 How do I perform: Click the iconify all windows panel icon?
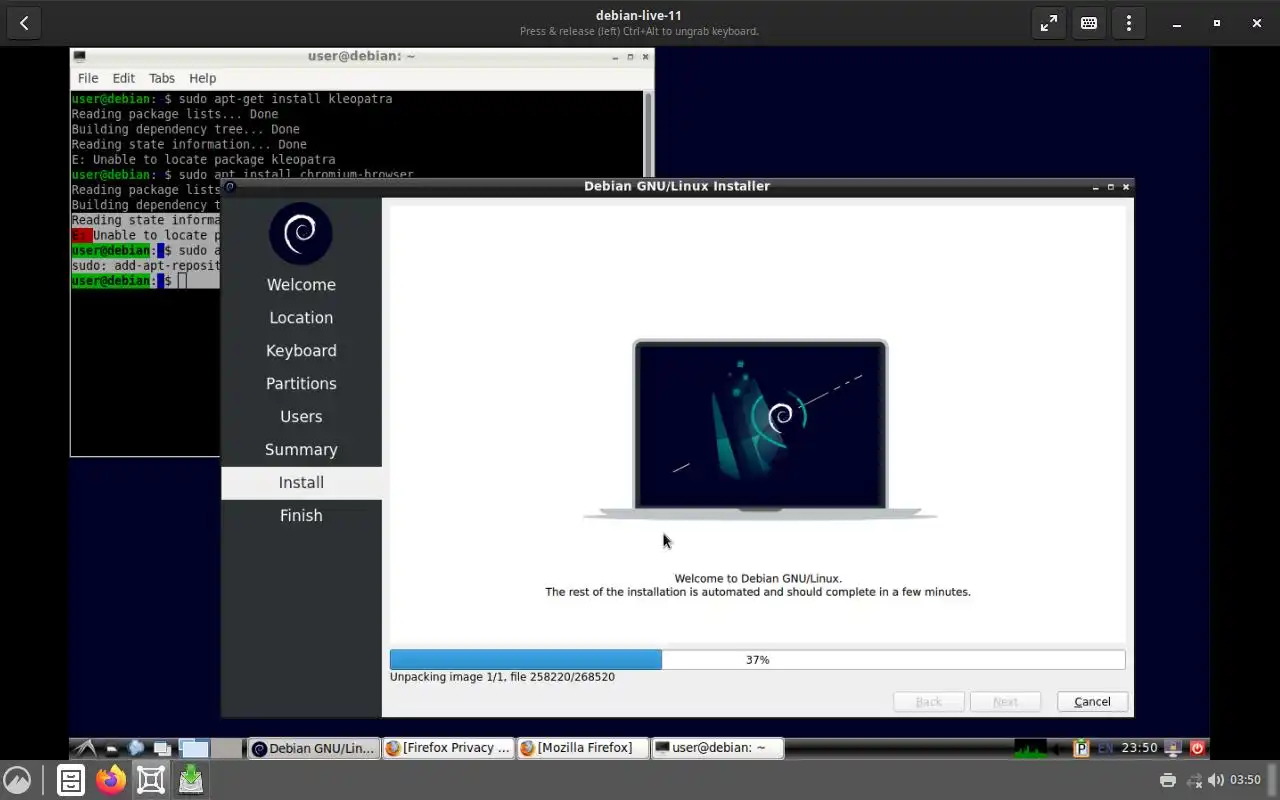tap(162, 748)
